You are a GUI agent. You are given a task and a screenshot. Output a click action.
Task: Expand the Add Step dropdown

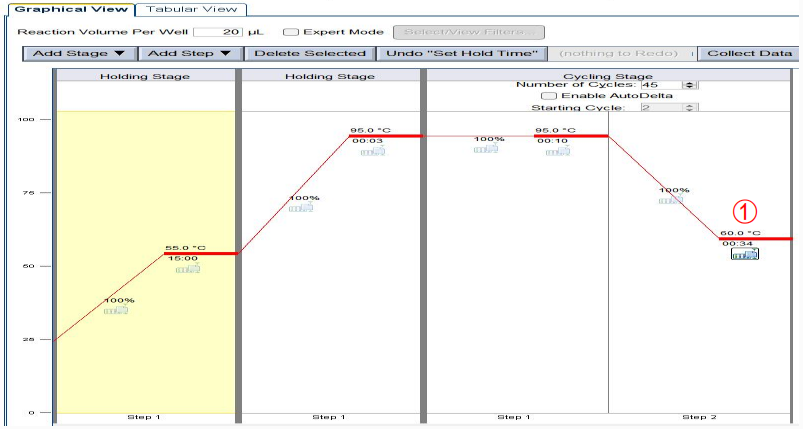(189, 53)
